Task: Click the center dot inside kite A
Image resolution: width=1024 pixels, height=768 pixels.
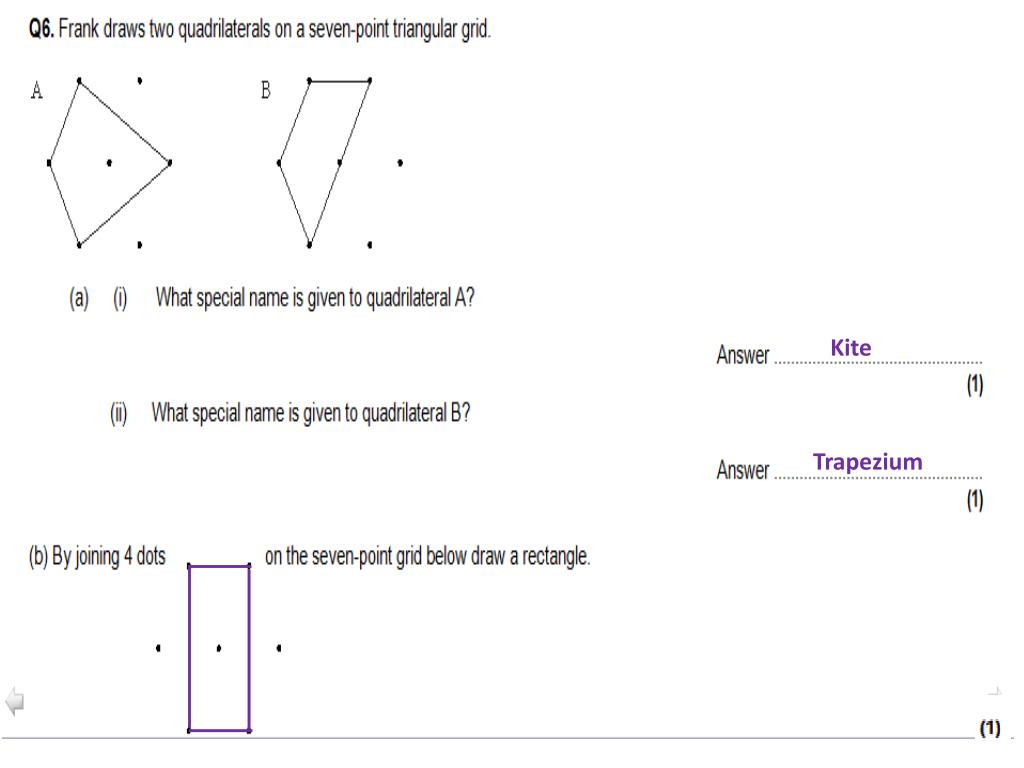Action: click(109, 163)
